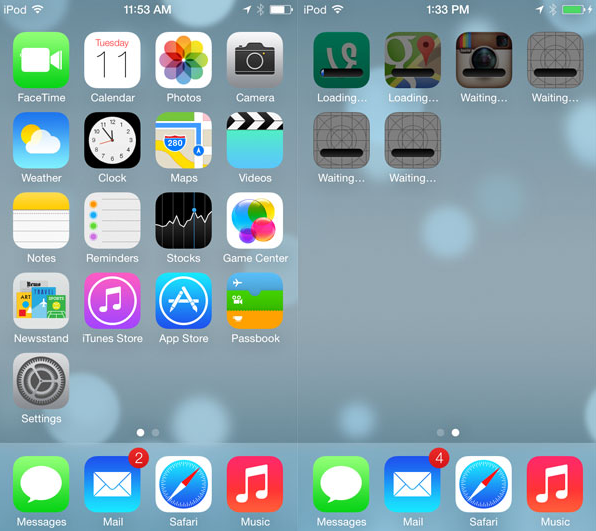Open the Clock app
Screen dimensions: 596x531
[112, 140]
